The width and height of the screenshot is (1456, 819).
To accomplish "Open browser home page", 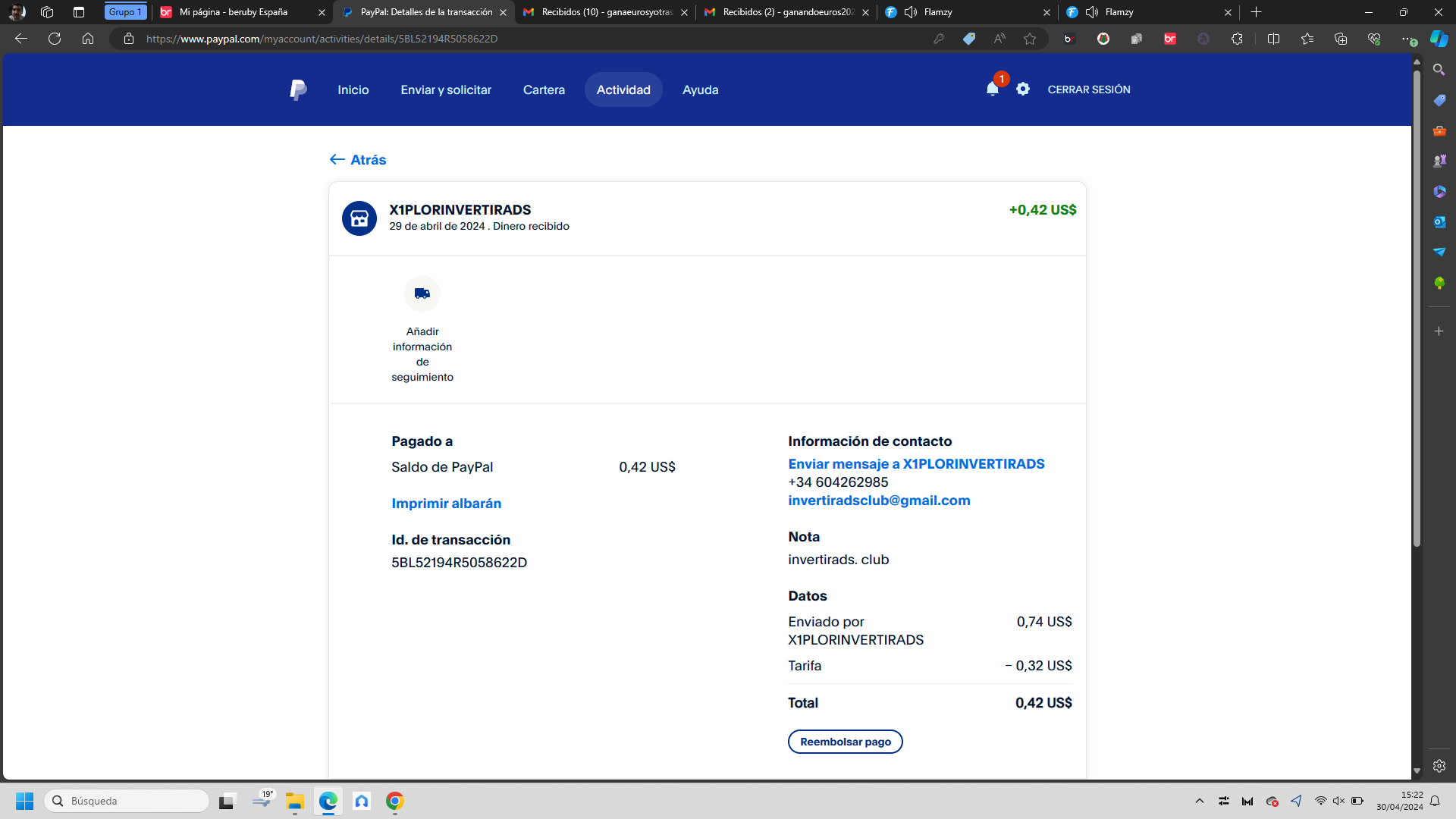I will pyautogui.click(x=88, y=39).
